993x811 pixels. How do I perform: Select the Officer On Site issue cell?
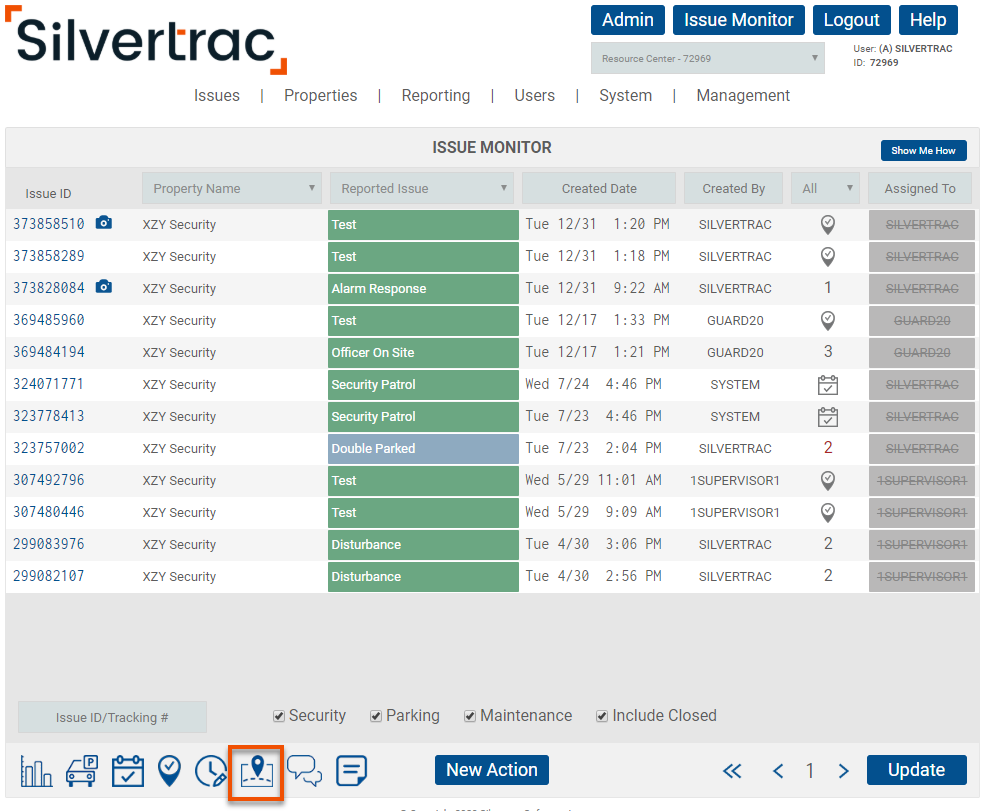click(423, 353)
